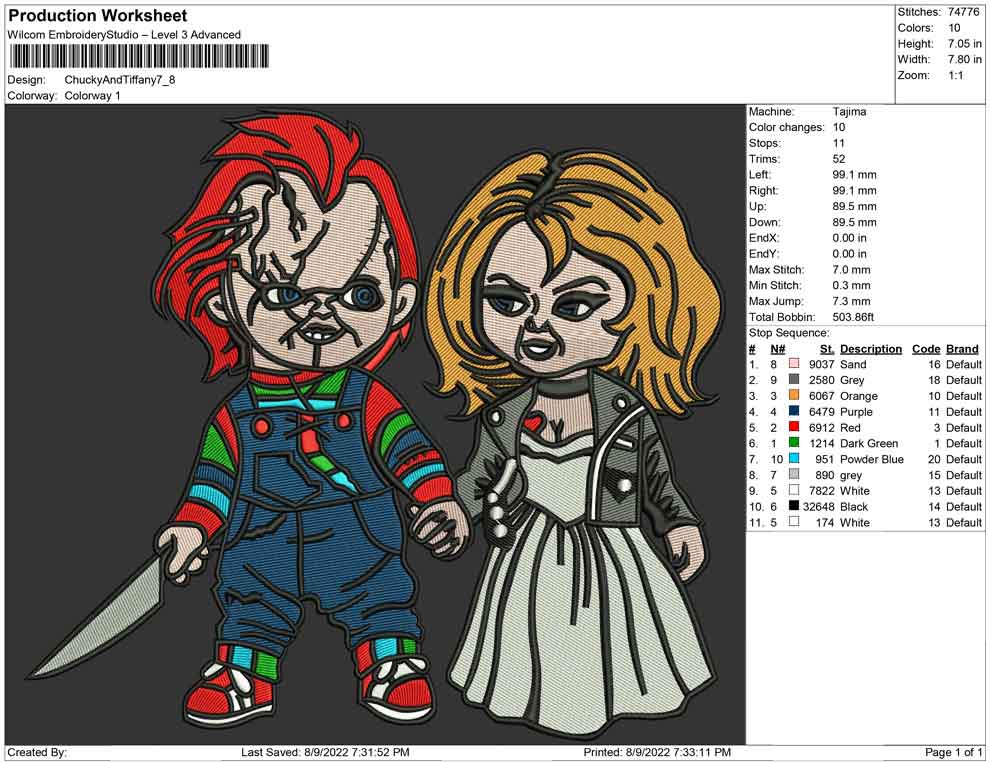Click the design name ChuckyAndTiffany7_8

click(120, 79)
